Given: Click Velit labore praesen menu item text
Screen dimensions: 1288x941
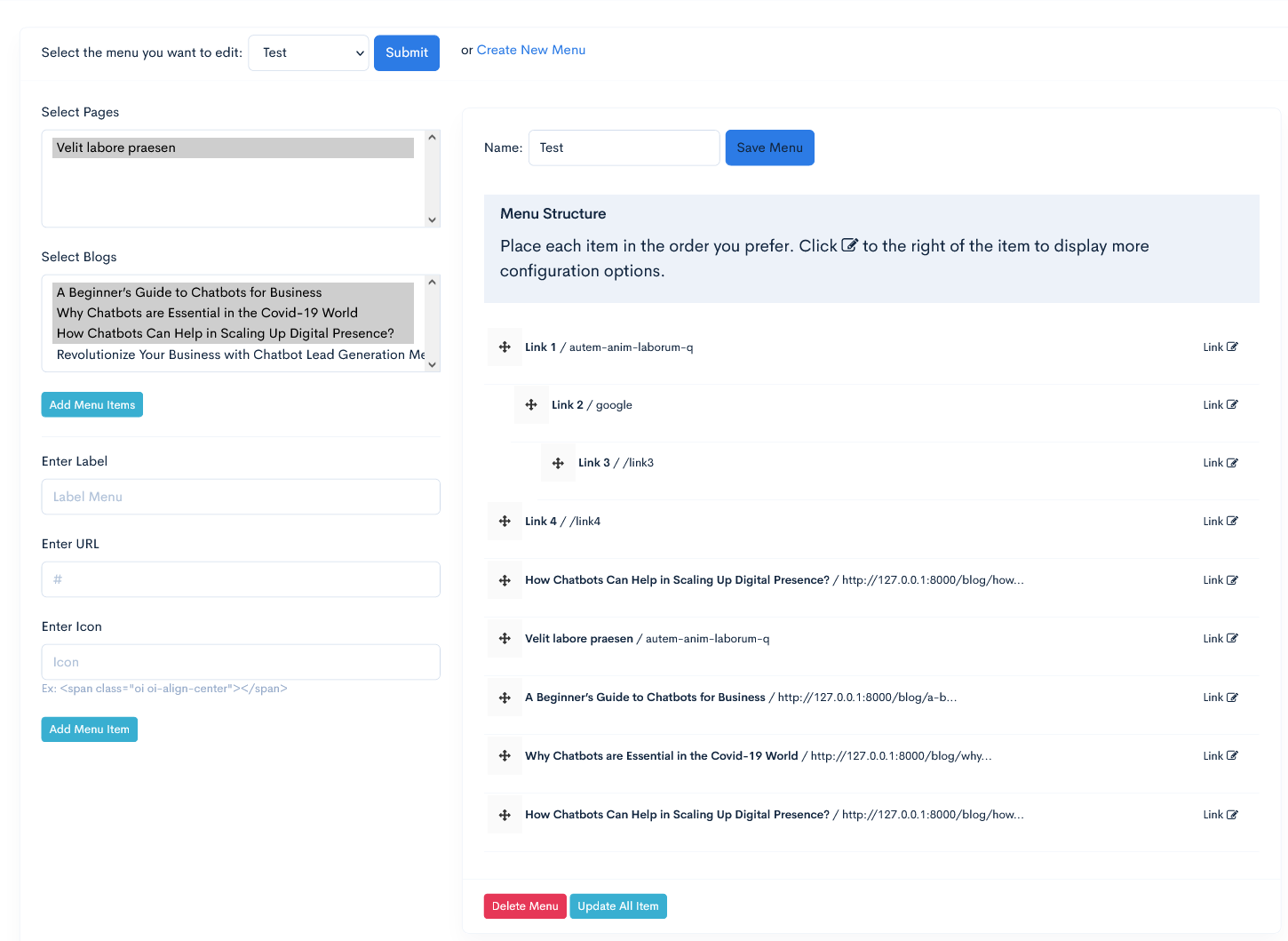Looking at the screenshot, I should coord(648,638).
